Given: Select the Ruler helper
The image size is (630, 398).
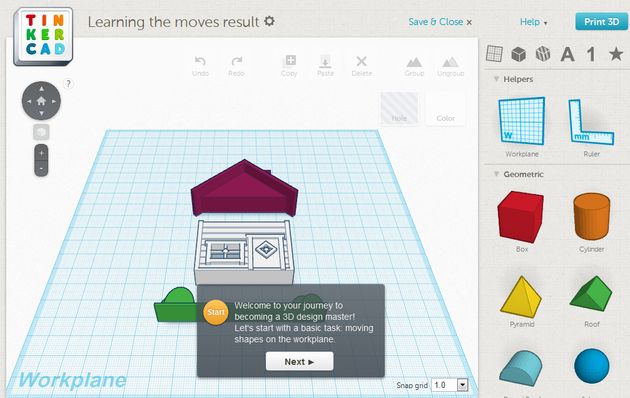Looking at the screenshot, I should (x=591, y=122).
